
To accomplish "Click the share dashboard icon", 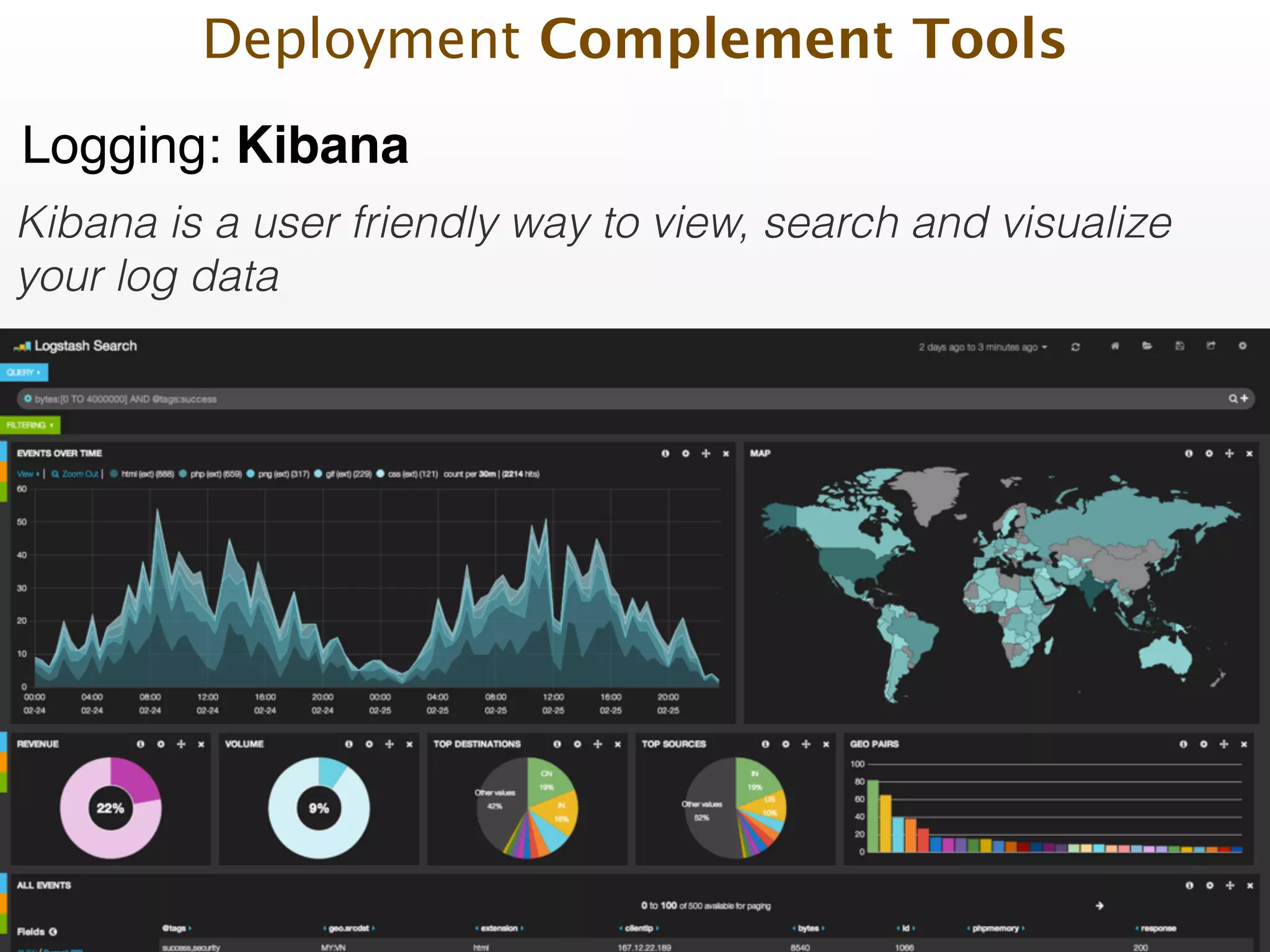I will [x=1210, y=346].
